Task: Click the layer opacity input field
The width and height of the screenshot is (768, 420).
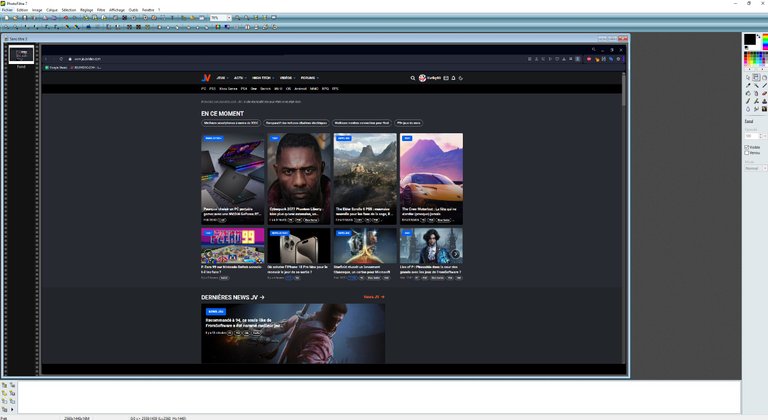Action: [x=751, y=136]
